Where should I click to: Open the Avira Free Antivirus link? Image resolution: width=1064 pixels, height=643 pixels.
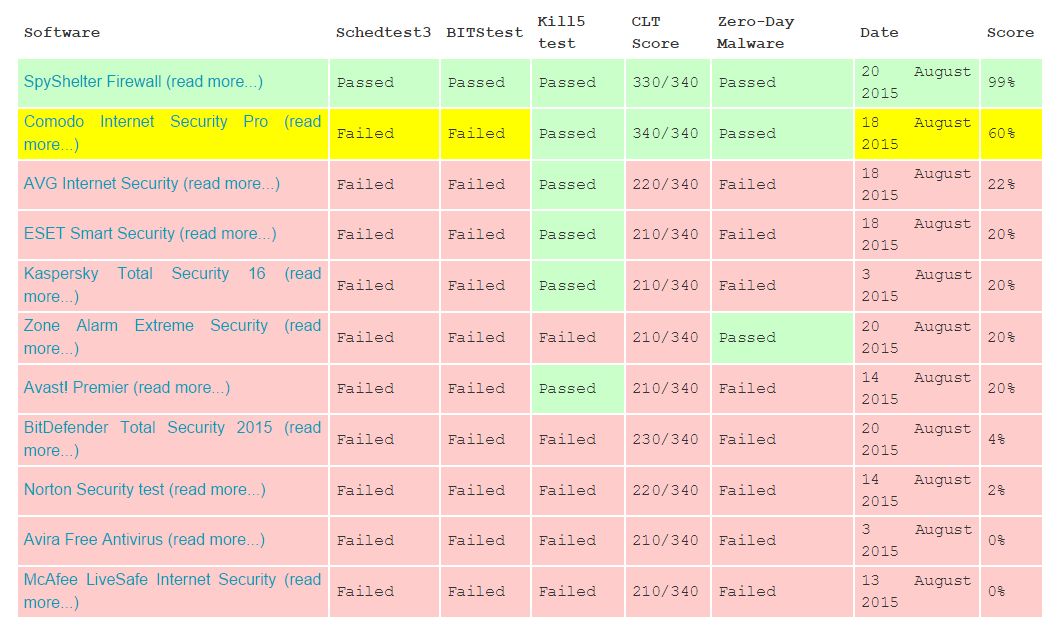144,540
